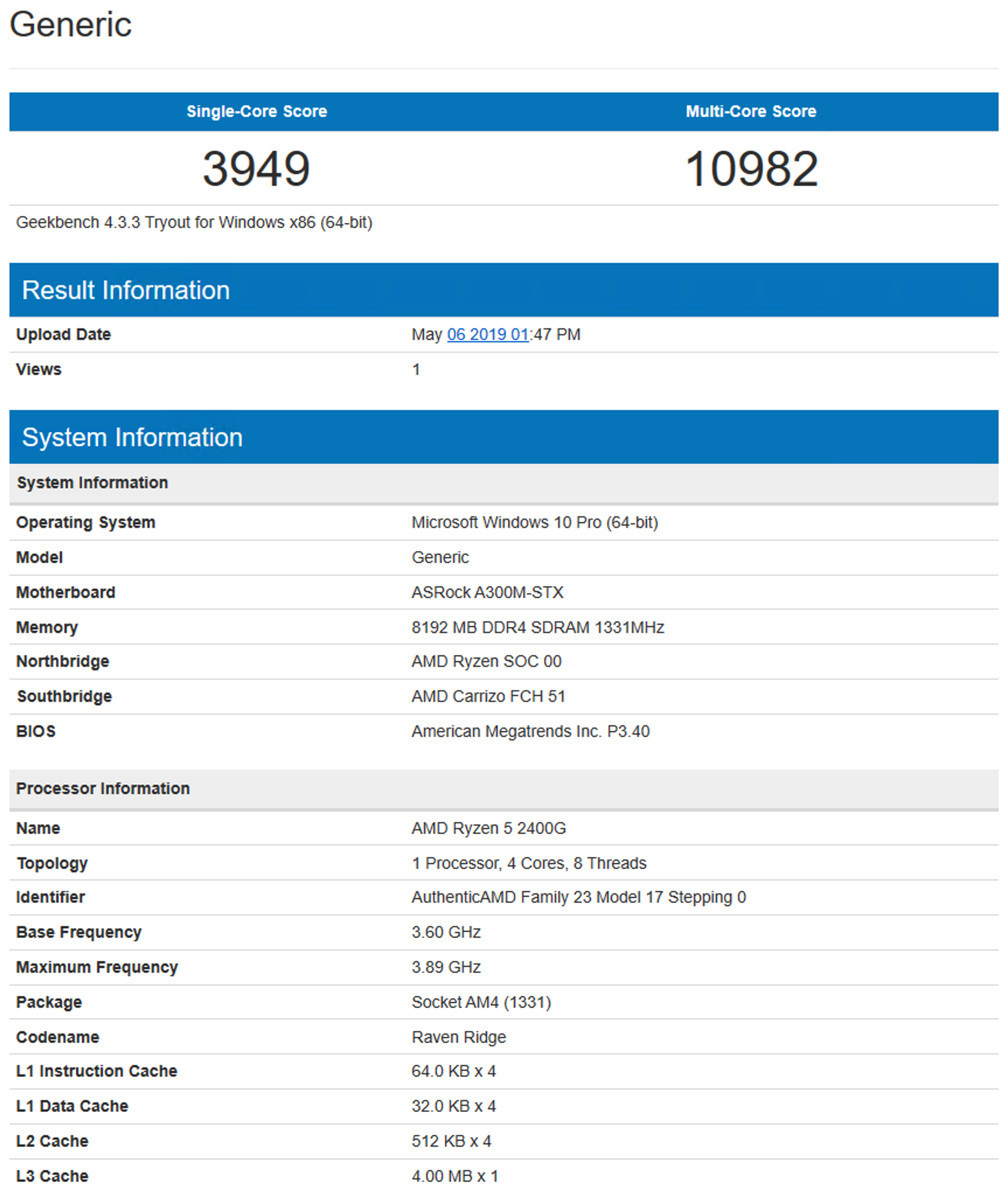Click the Northbridge label
The image size is (1008, 1203).
[x=62, y=662]
